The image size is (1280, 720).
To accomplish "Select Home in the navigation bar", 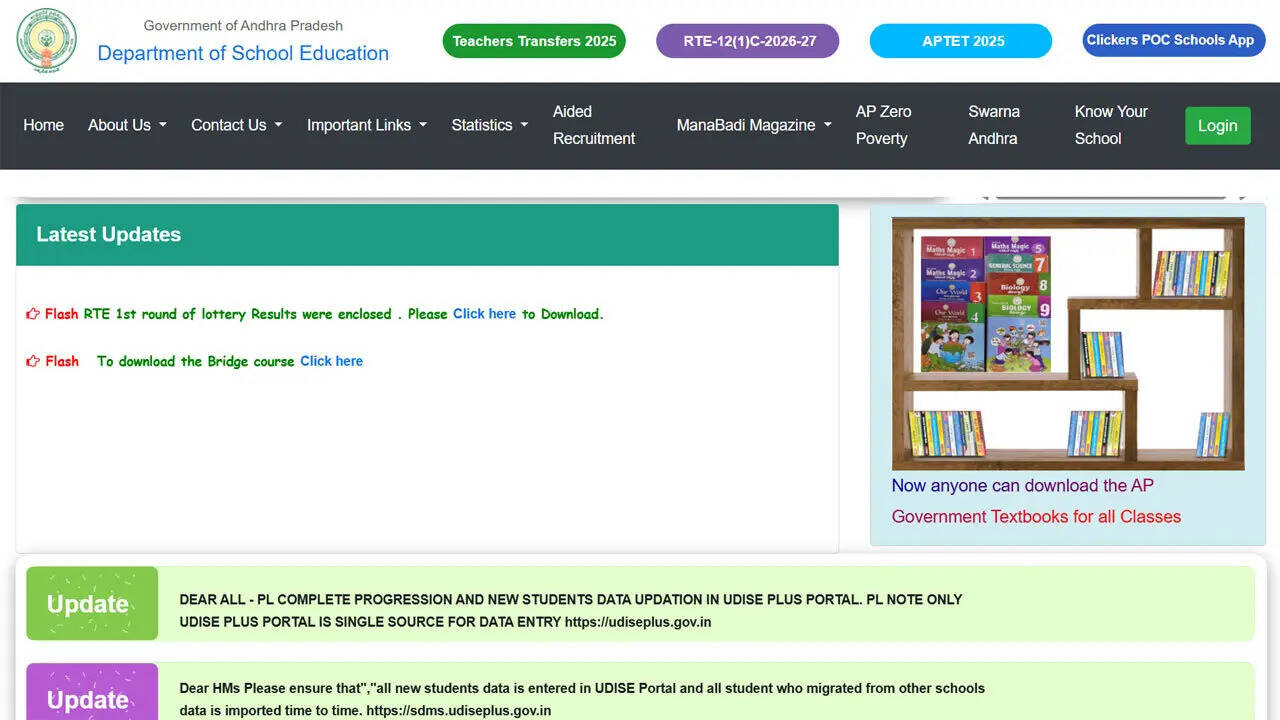I will tap(43, 125).
